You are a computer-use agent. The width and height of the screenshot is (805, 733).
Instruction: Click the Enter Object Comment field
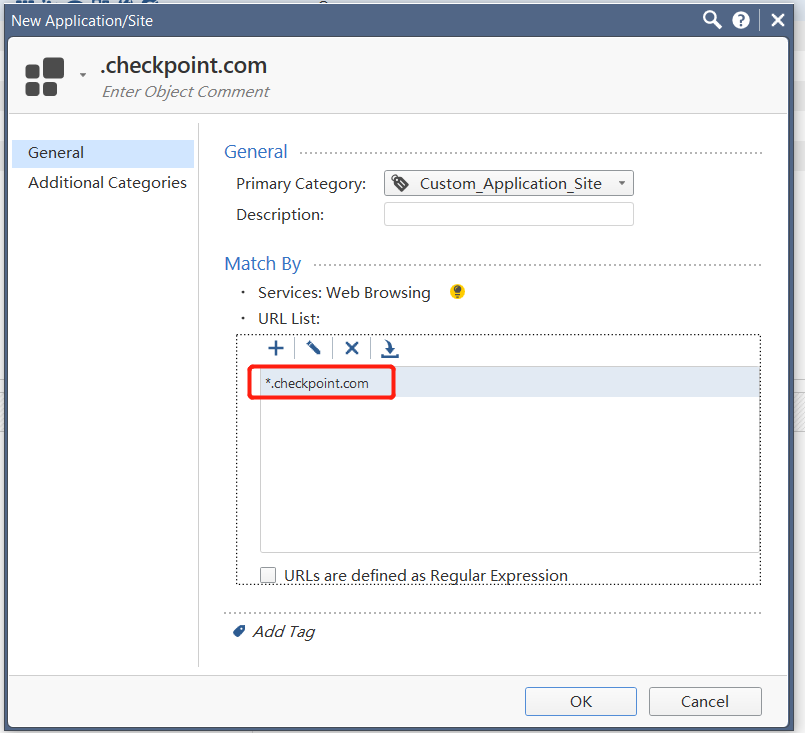186,92
